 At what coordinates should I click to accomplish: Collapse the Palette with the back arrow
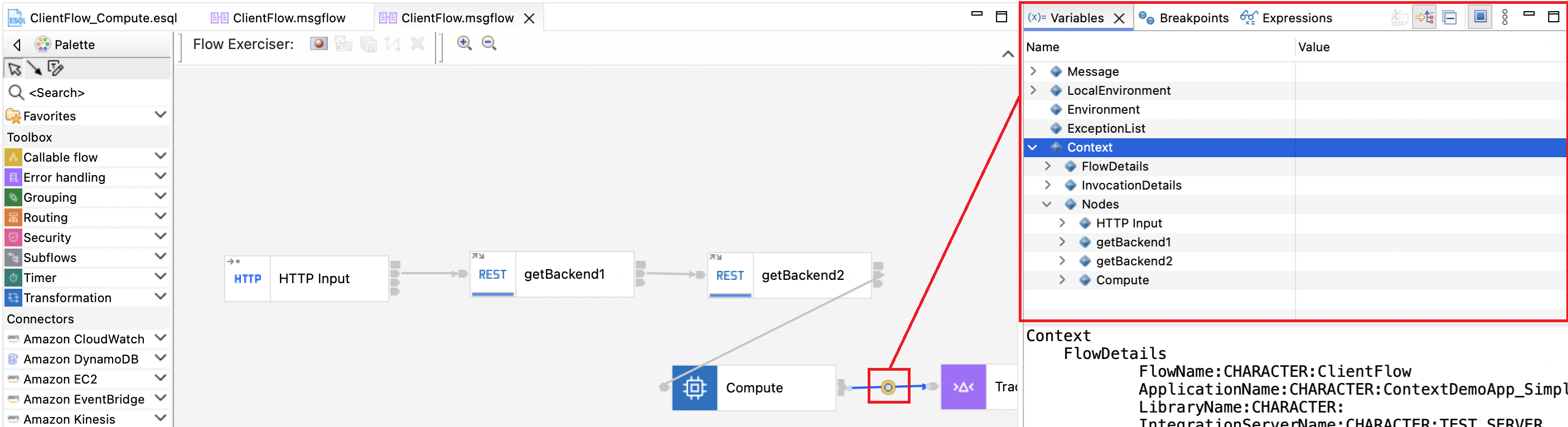pos(18,45)
